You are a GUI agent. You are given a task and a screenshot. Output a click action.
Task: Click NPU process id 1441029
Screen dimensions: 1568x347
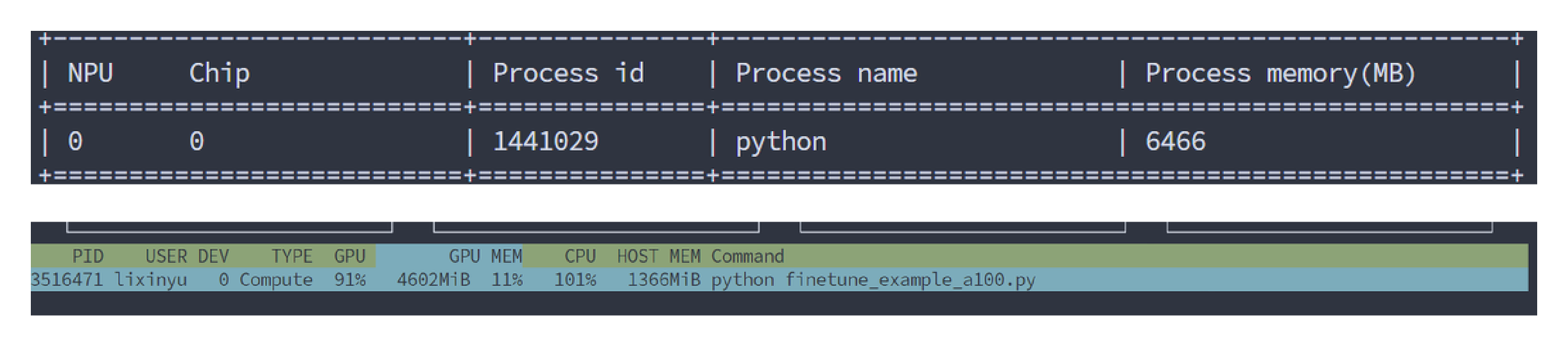545,141
